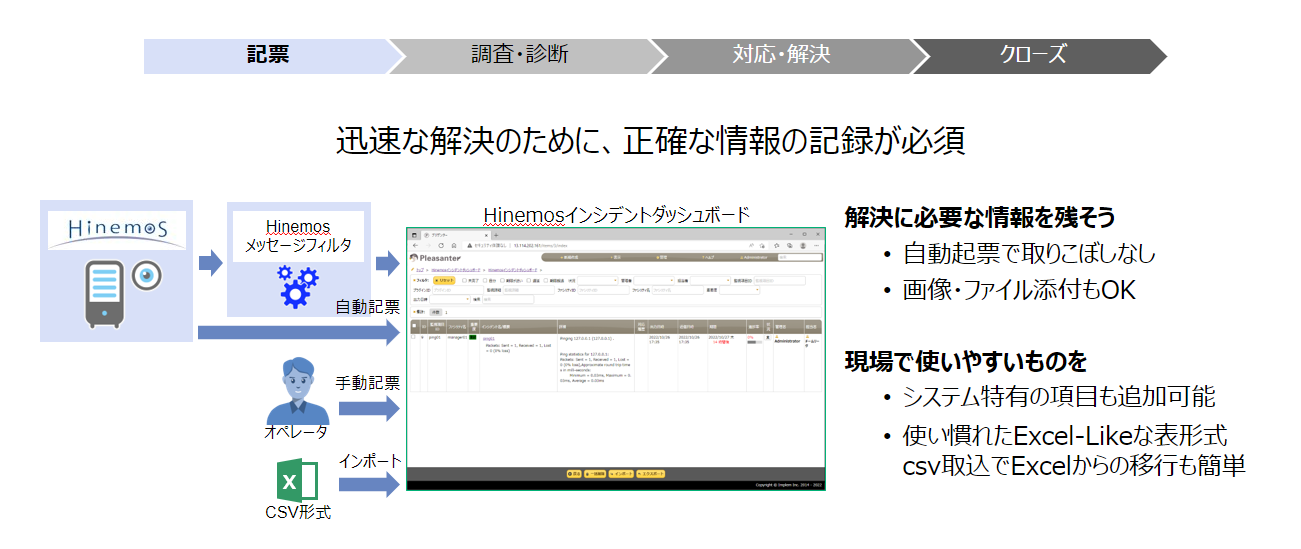The width and height of the screenshot is (1301, 549).
Task: Tick the checkbox on the ping01 row
Action: coord(414,337)
